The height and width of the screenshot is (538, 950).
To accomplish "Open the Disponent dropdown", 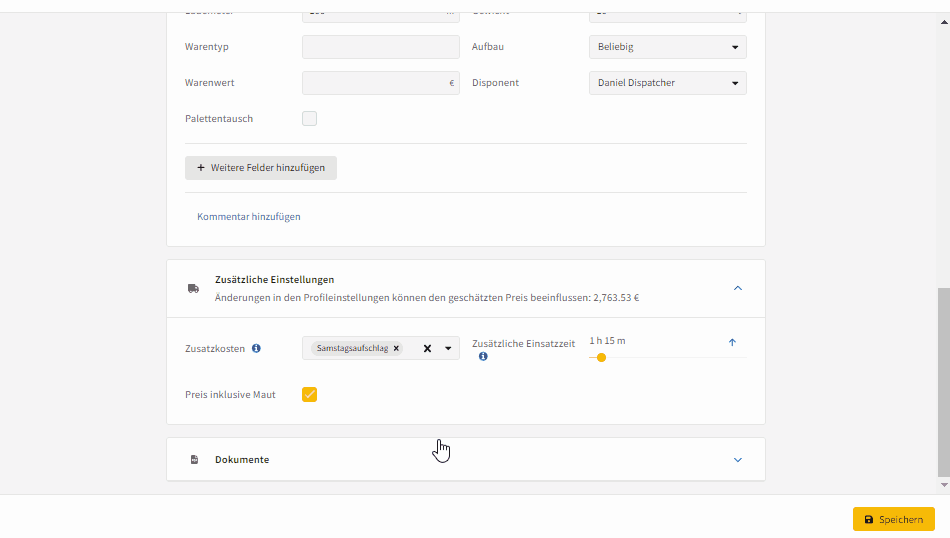I will pos(668,83).
